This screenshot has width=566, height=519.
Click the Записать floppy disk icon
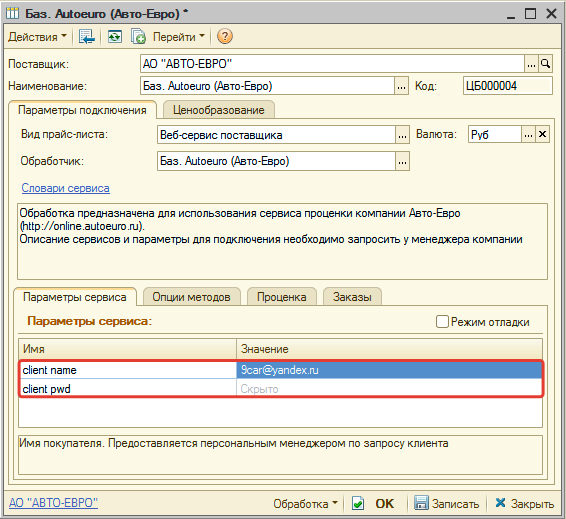(x=421, y=503)
